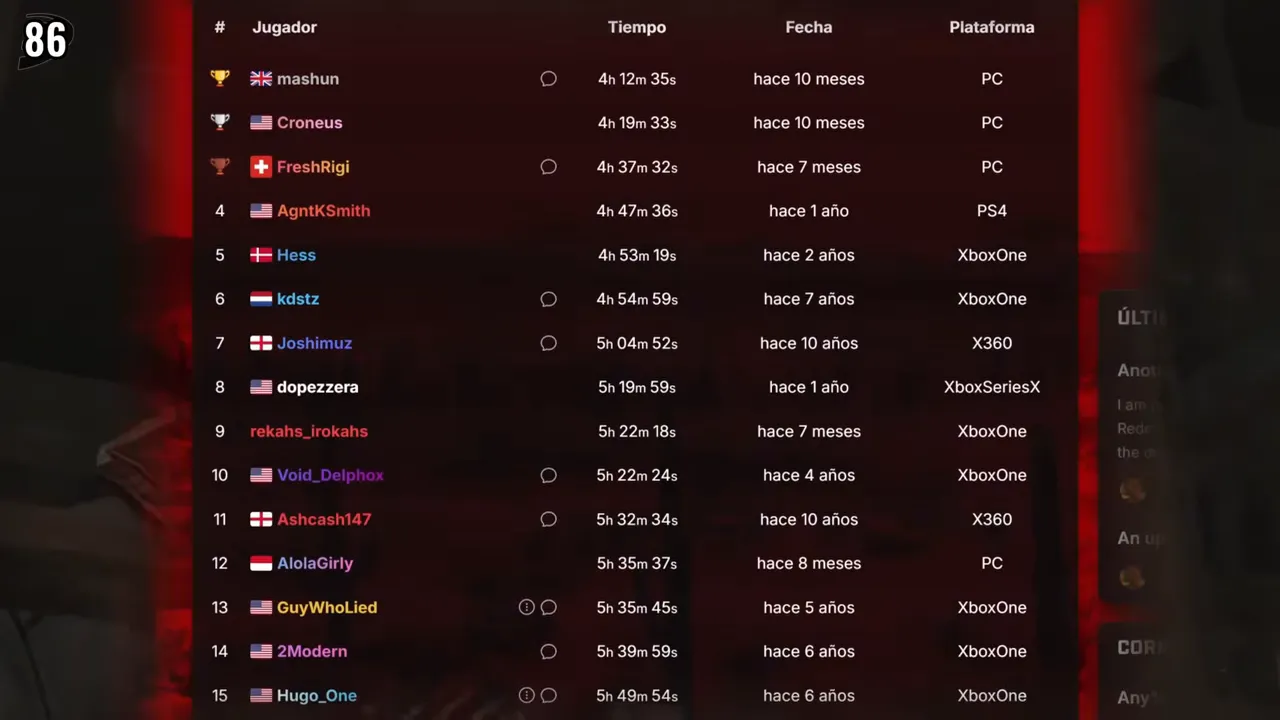The width and height of the screenshot is (1280, 720).
Task: Visit AgntKSmith's profile link
Action: pyautogui.click(x=323, y=211)
